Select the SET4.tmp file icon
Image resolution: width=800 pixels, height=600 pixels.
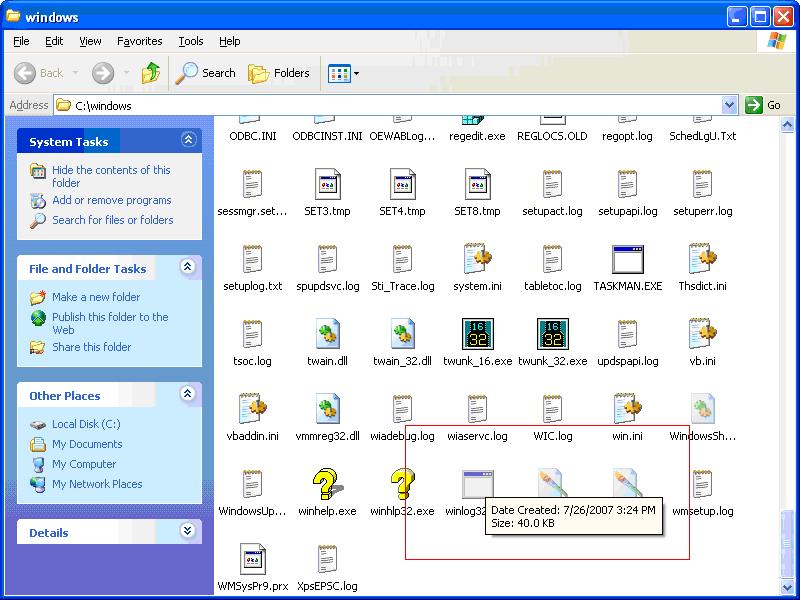click(403, 184)
